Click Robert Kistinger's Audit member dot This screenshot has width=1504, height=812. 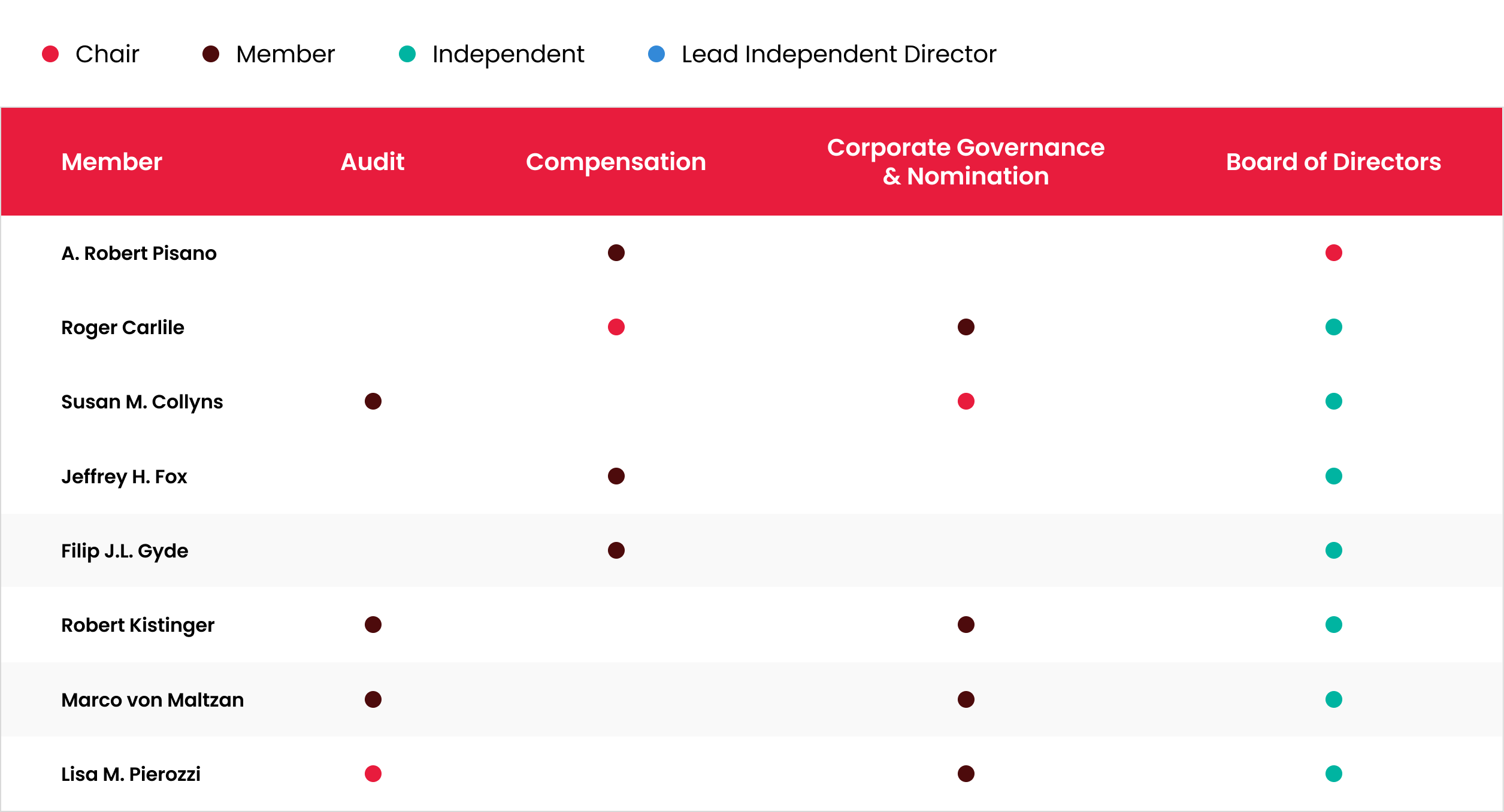tap(373, 625)
